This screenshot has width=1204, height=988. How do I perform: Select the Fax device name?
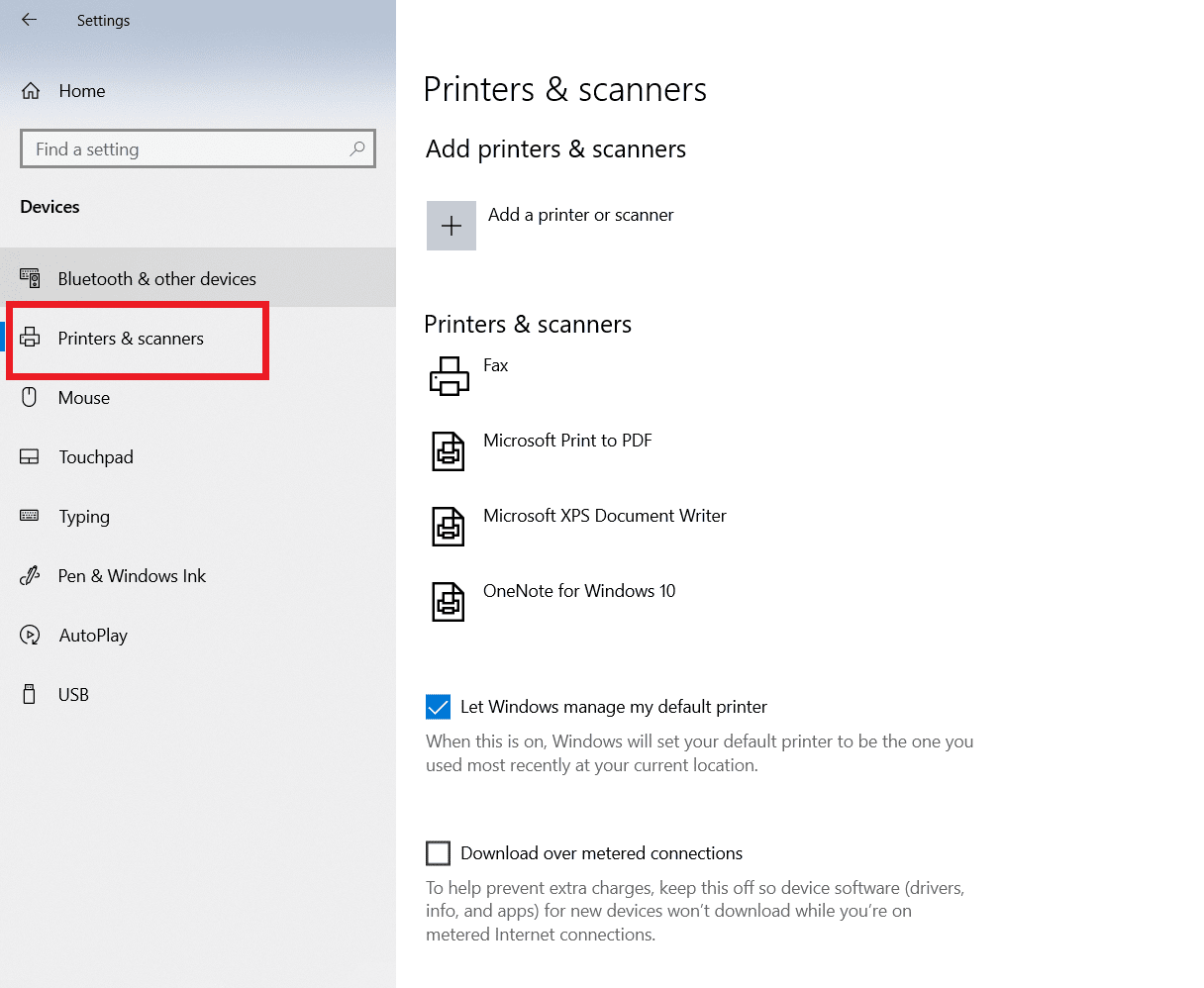coord(495,365)
